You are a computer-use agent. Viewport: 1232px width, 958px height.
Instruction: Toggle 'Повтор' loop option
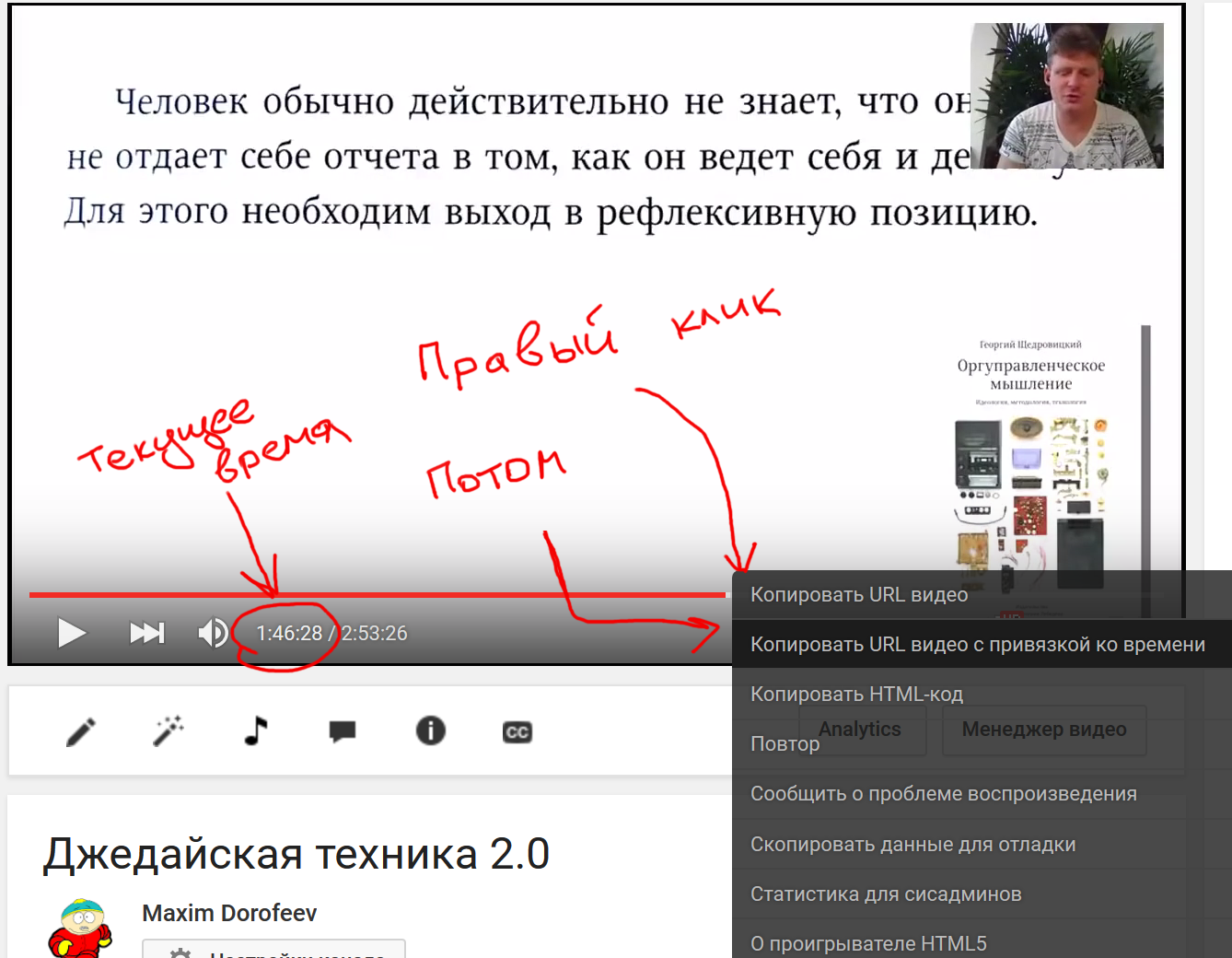coord(785,744)
